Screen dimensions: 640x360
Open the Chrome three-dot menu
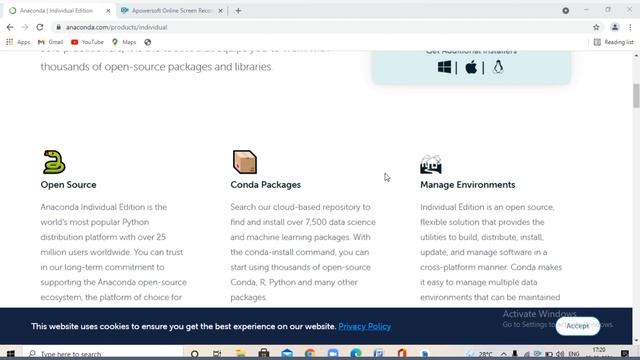pos(630,27)
